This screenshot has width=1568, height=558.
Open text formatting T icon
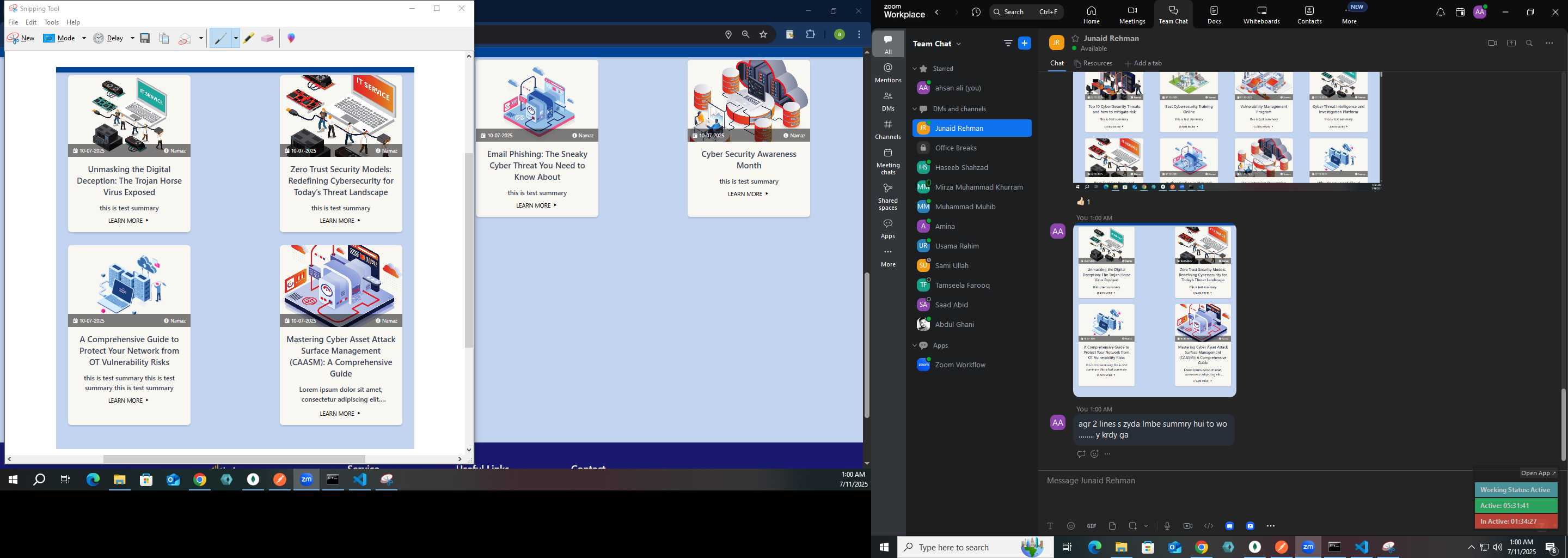(x=1050, y=526)
